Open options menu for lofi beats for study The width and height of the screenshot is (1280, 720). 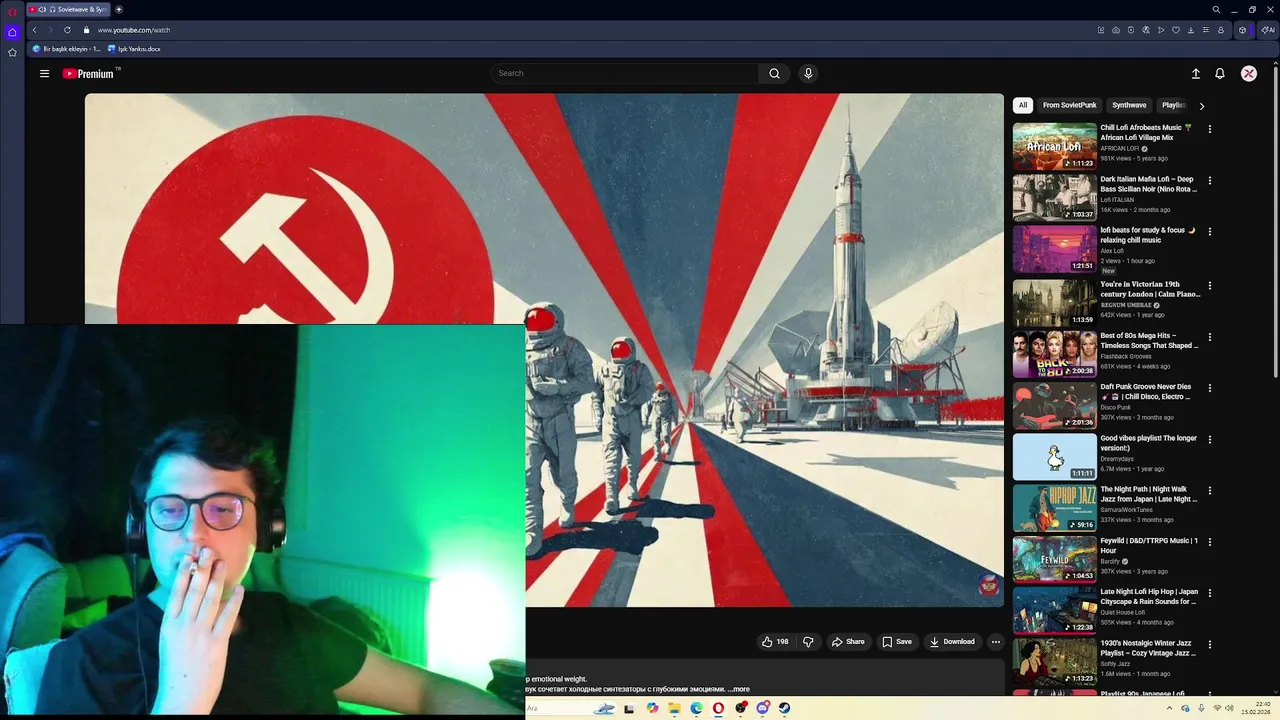tap(1209, 232)
